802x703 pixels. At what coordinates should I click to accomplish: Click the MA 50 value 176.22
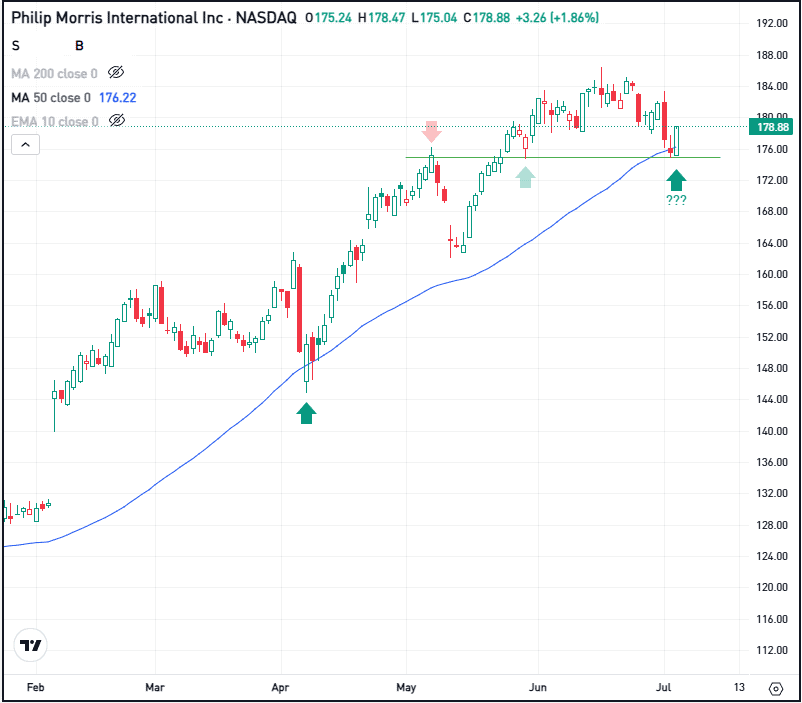click(x=118, y=97)
